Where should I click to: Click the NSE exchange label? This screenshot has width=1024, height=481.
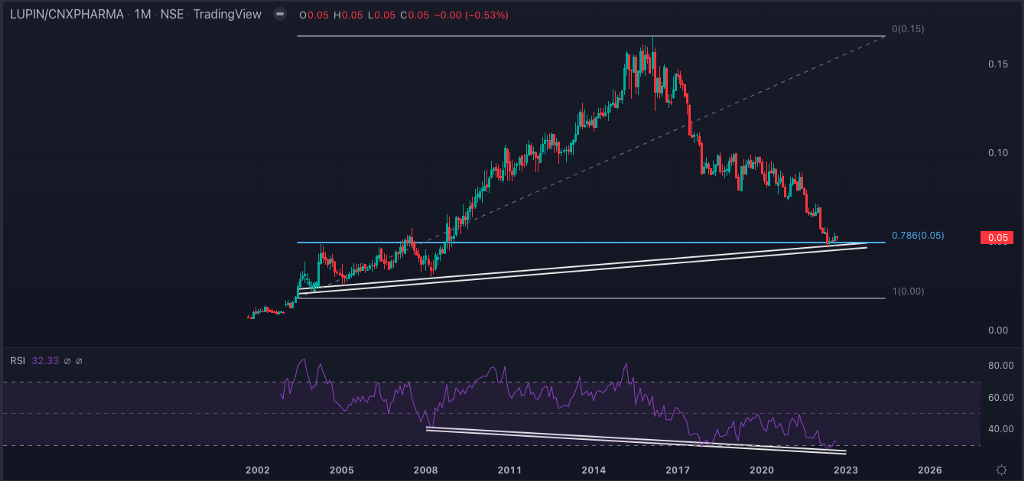[171, 13]
